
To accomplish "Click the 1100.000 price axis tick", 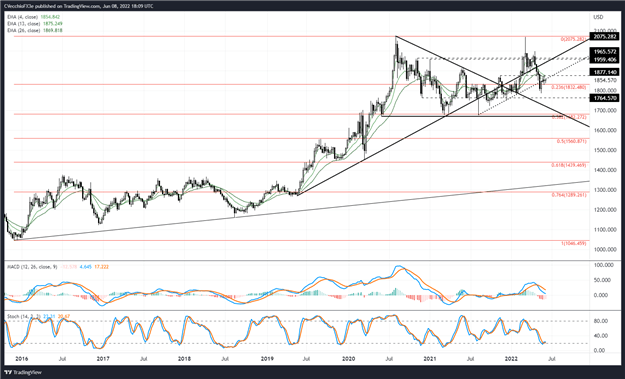I will tap(605, 230).
